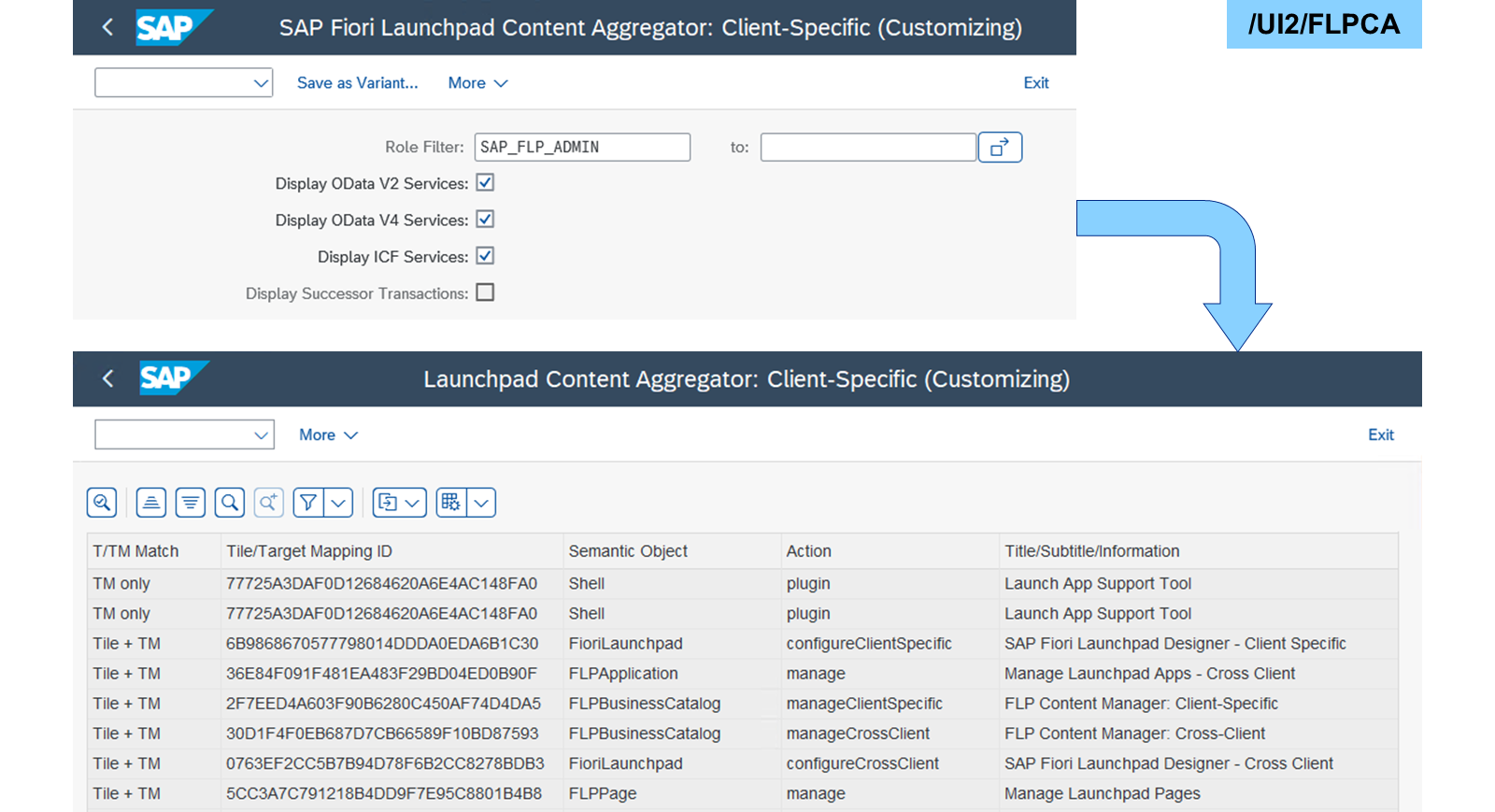Expand the More menu in results window
The width and height of the screenshot is (1495, 812).
[328, 435]
